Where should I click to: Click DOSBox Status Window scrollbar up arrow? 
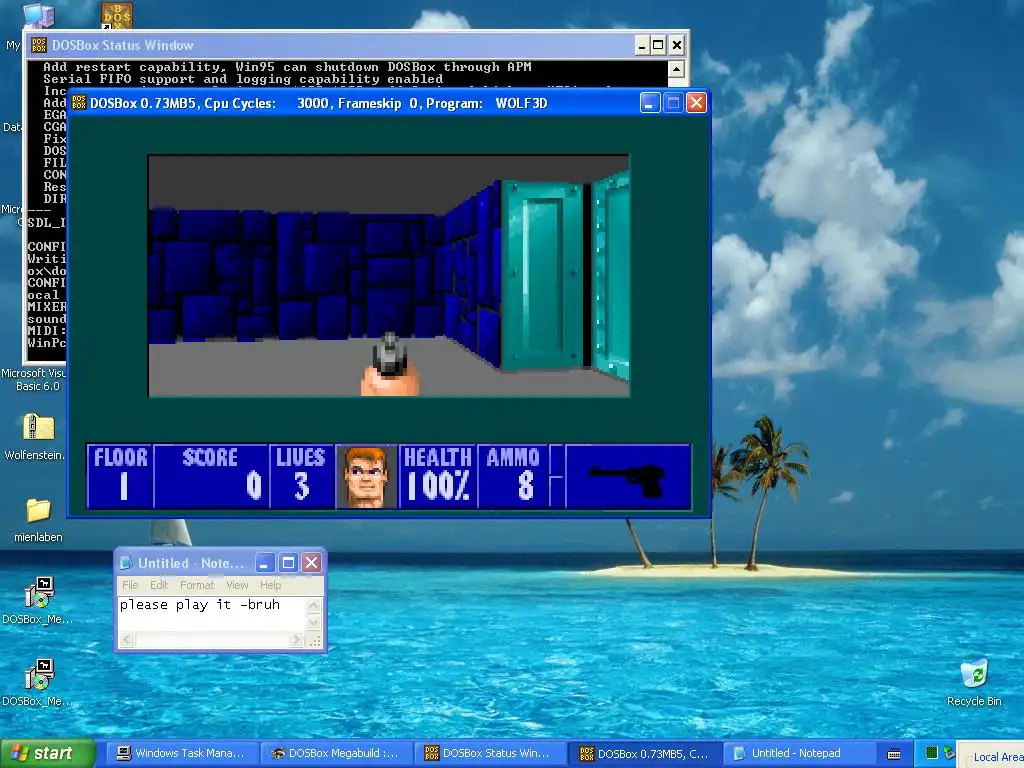[x=676, y=69]
